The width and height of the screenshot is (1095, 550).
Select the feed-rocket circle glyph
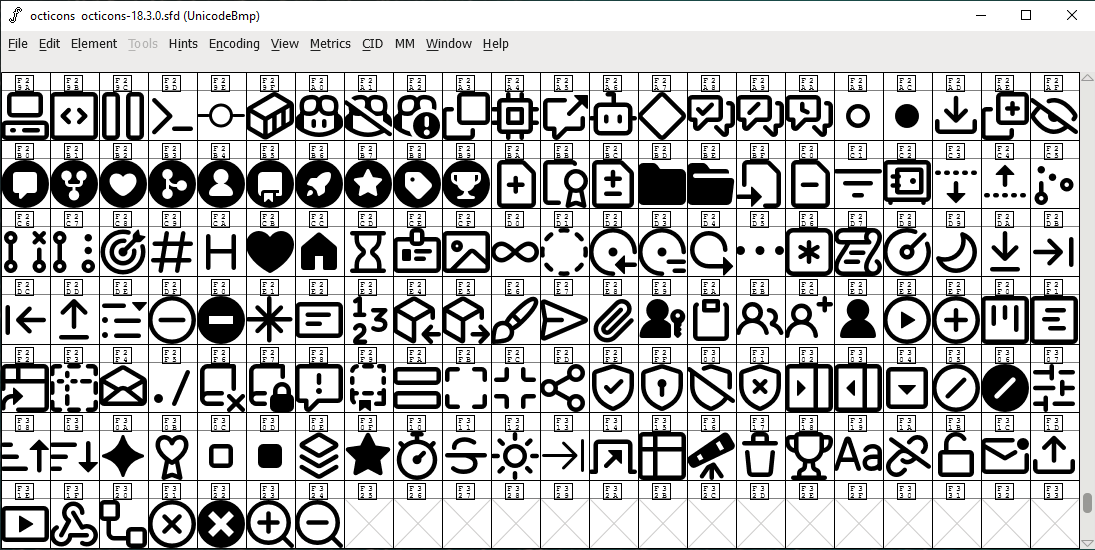click(x=319, y=184)
